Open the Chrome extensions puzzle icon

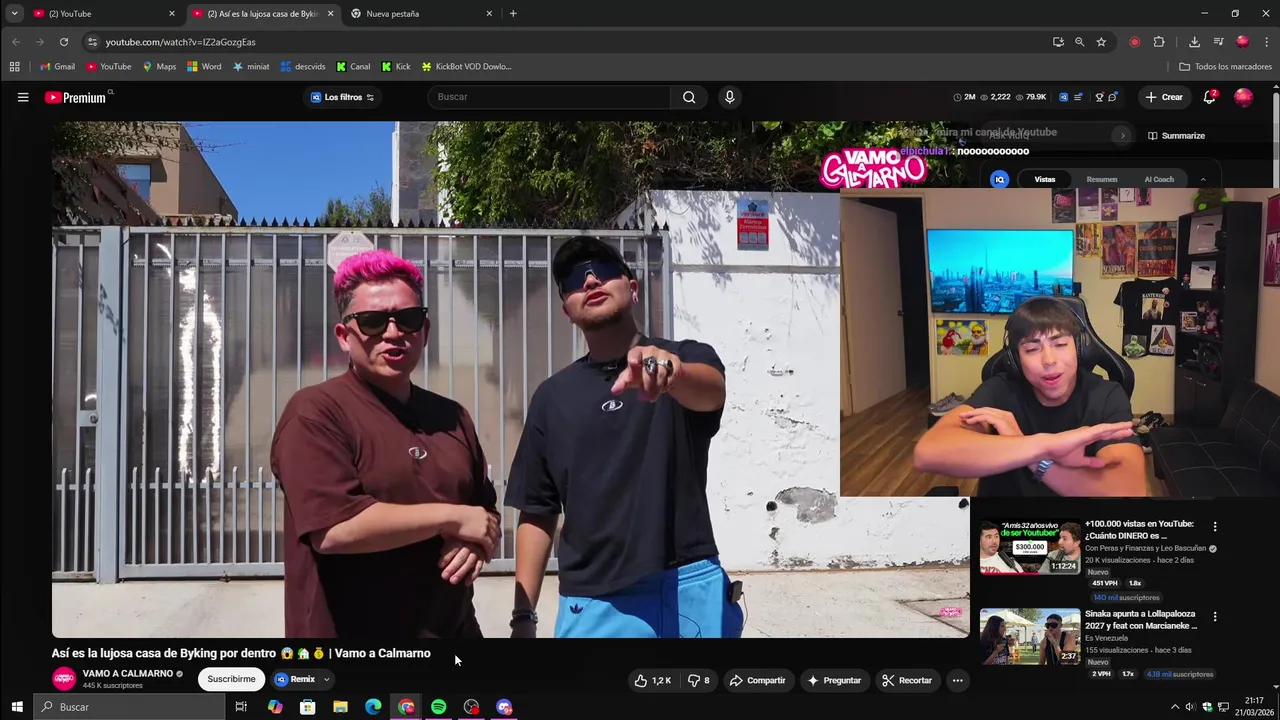point(1159,42)
